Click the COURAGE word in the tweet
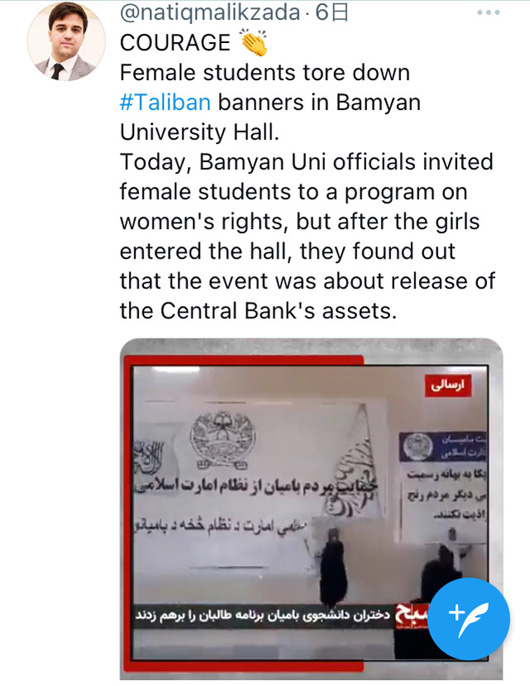 175,43
